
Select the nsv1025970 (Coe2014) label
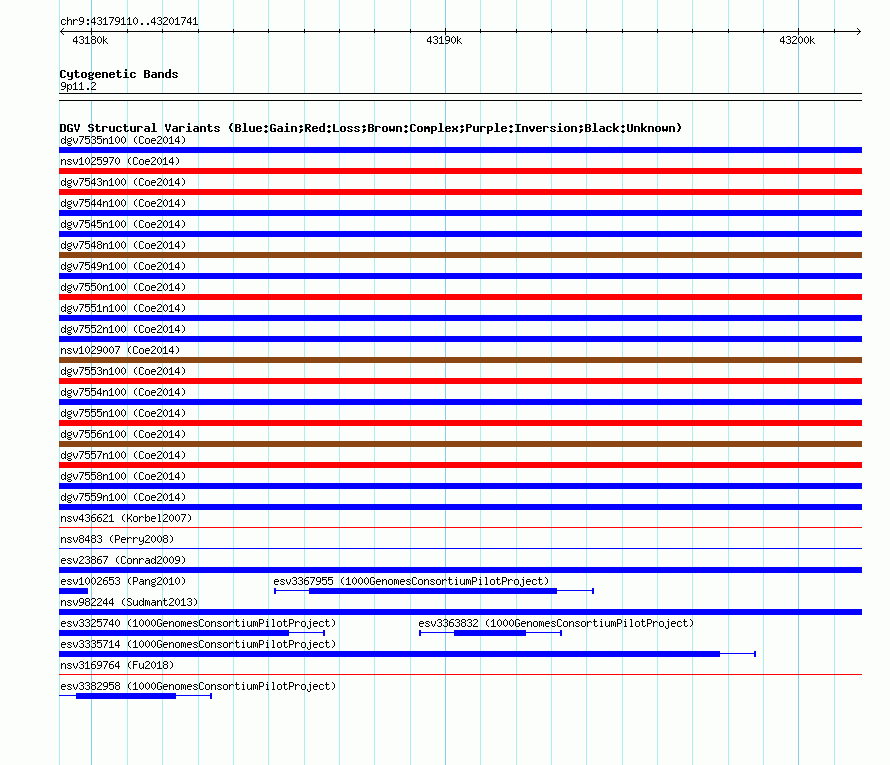120,161
